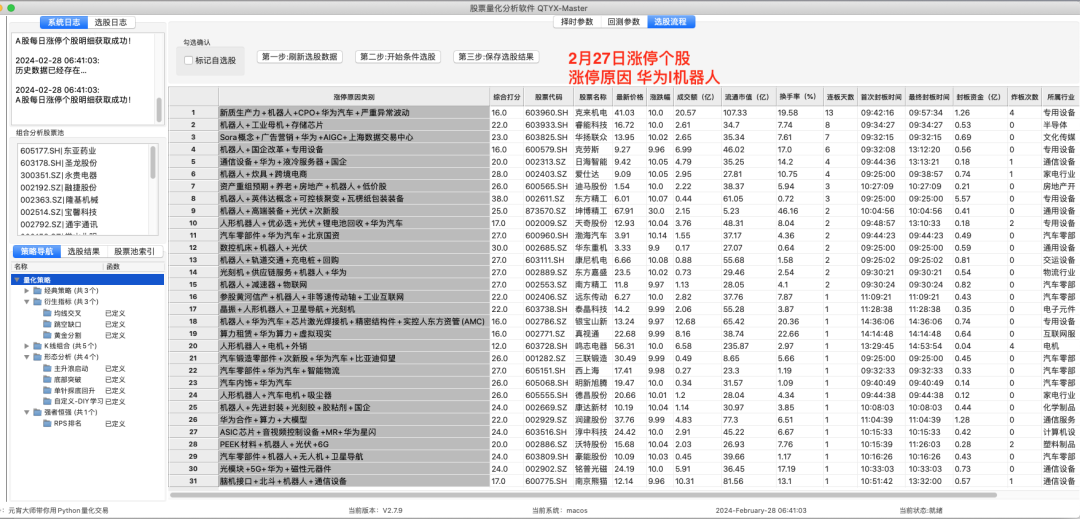Select 002363.SZ|隆基机械 in stock pool
The image size is (1080, 519).
coord(59,200)
